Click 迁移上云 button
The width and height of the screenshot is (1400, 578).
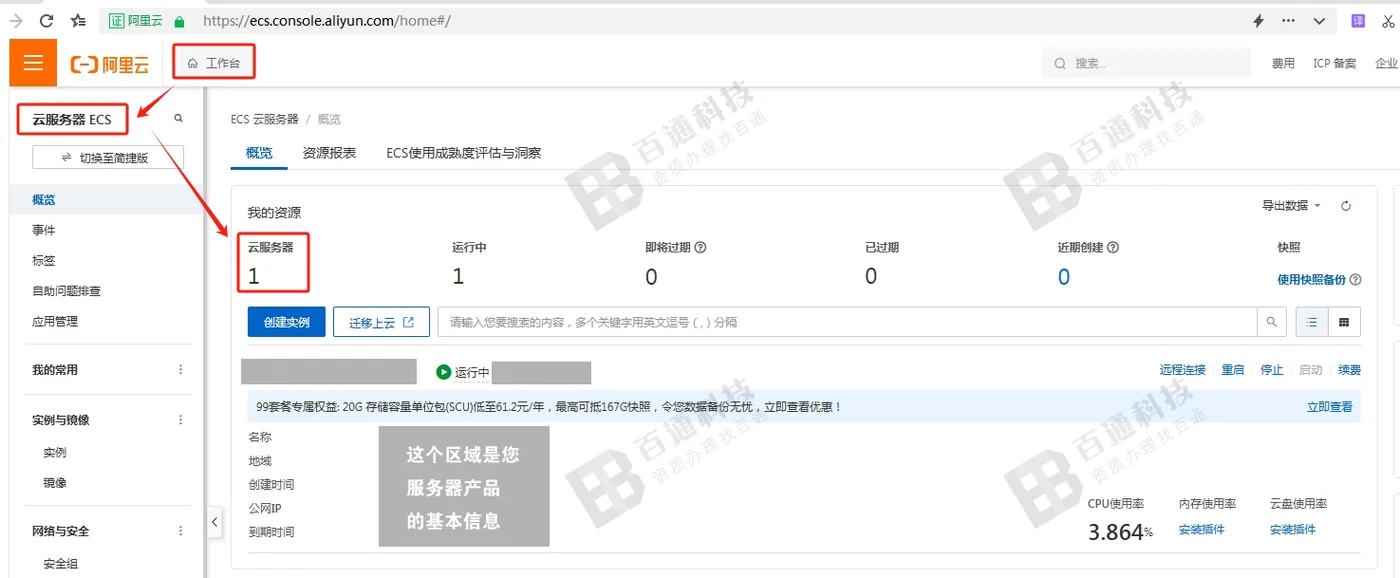(x=381, y=322)
